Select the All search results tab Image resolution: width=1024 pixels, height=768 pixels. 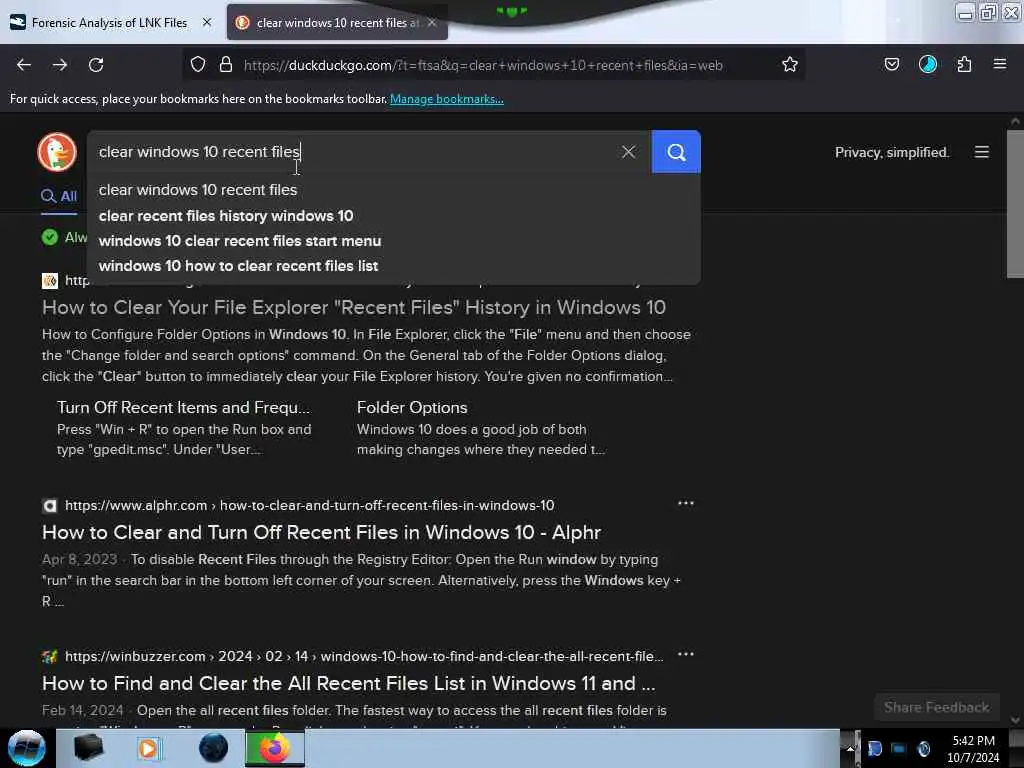tap(59, 197)
